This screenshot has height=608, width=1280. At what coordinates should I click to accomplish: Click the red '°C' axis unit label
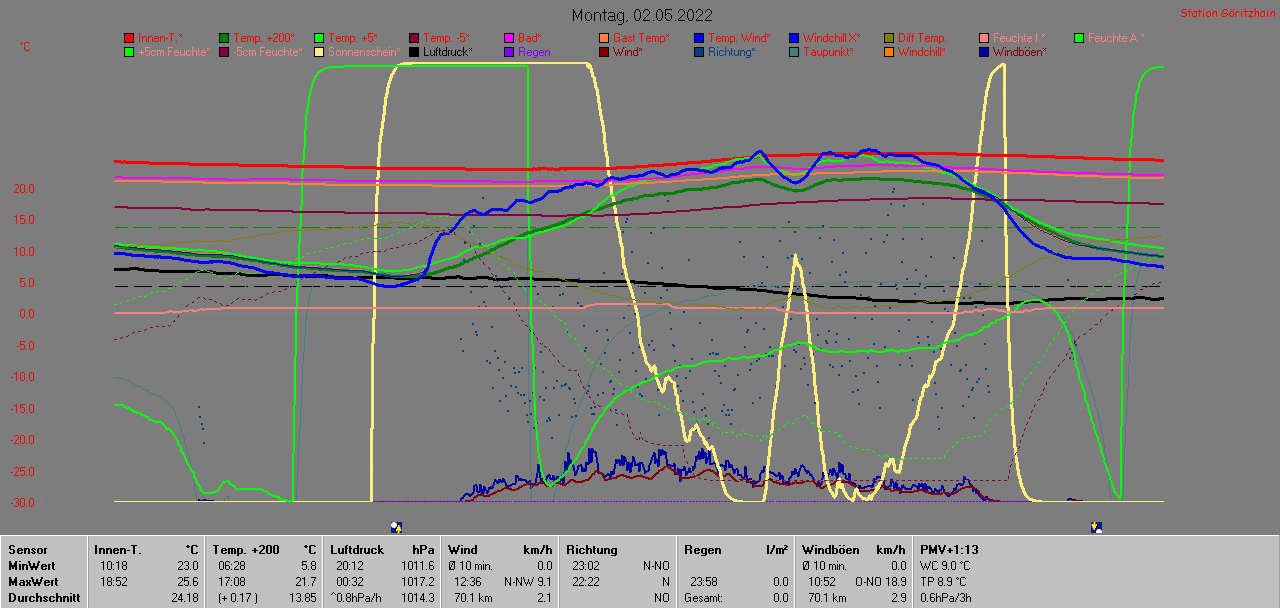(25, 47)
